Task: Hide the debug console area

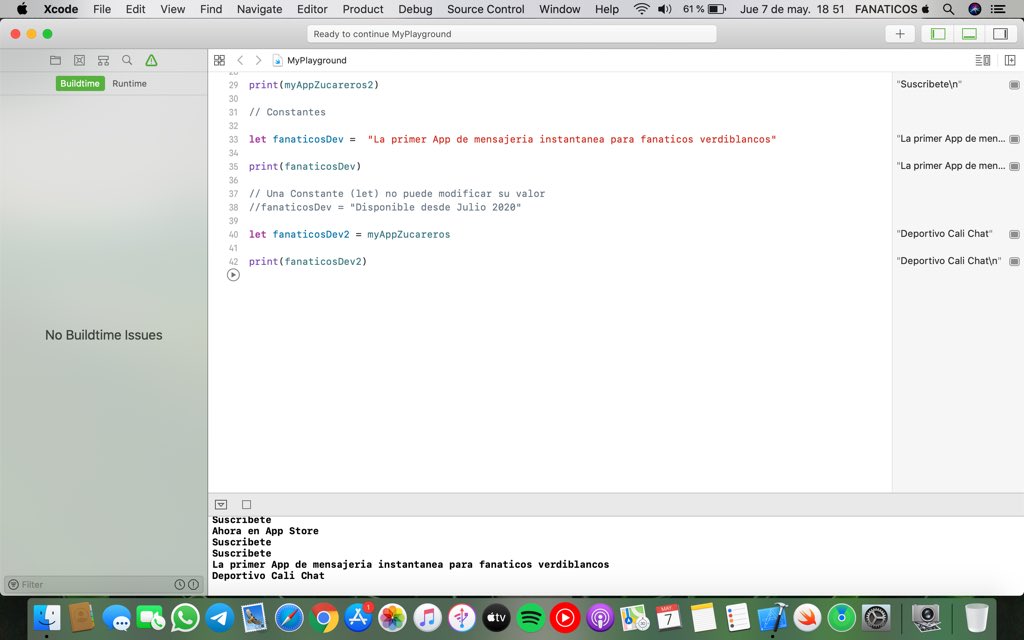Action: click(221, 504)
